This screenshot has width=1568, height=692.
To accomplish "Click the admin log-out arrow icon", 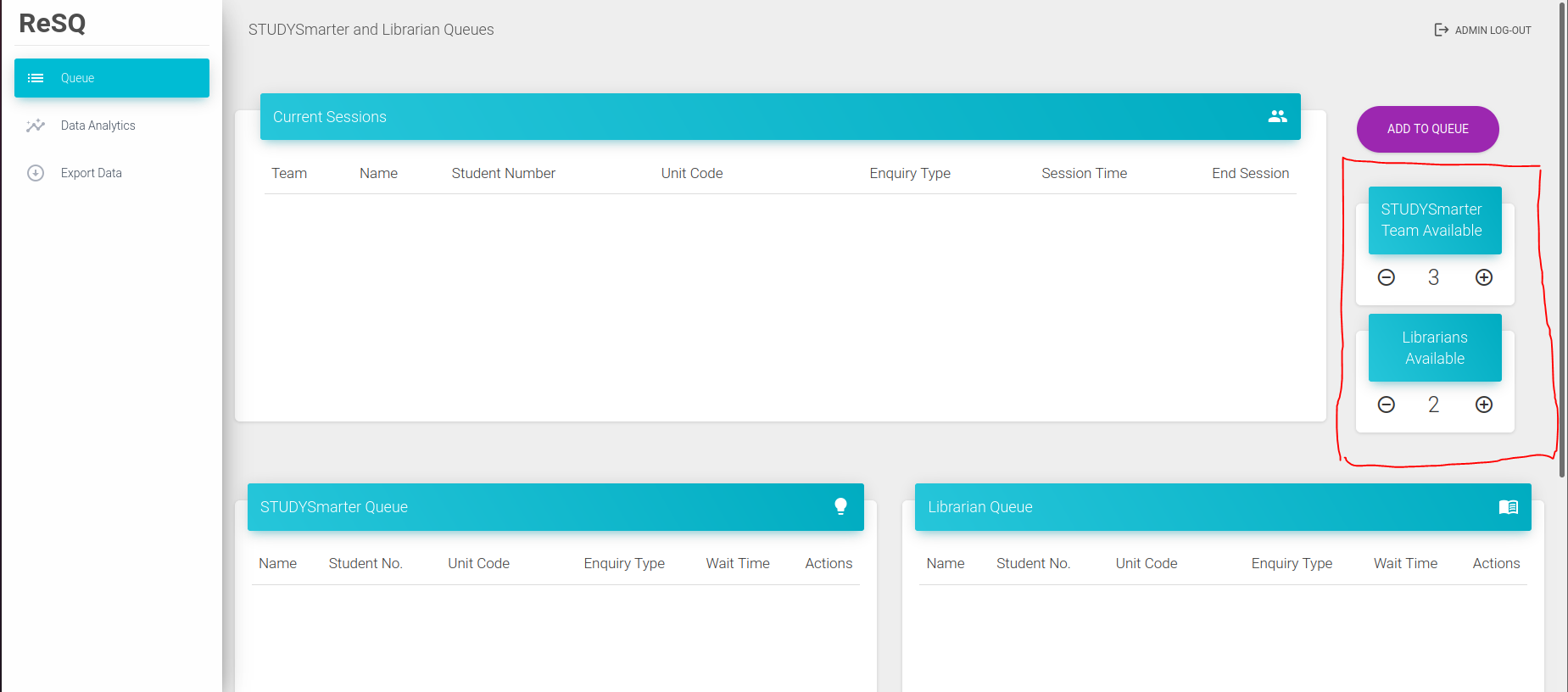I will coord(1441,30).
